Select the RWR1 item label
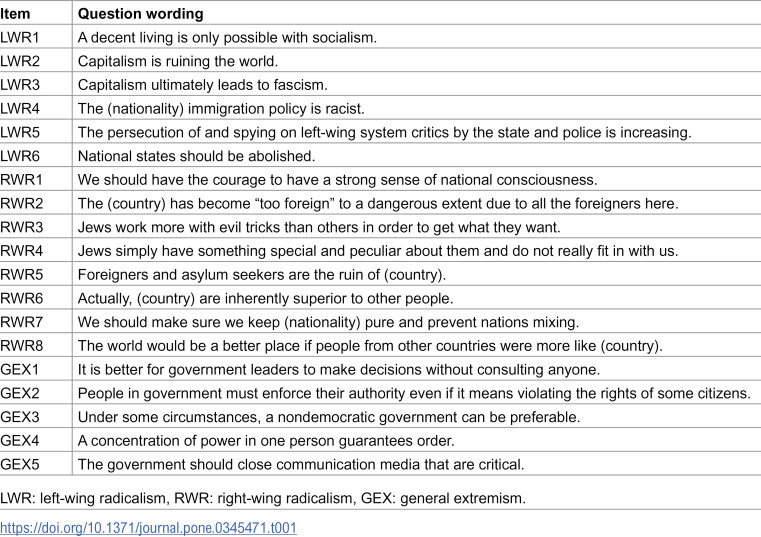The width and height of the screenshot is (761, 537). point(21,180)
